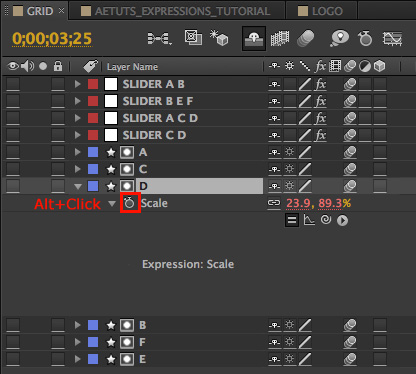Expand the SLIDER A B layer
The width and height of the screenshot is (416, 374).
coord(78,84)
